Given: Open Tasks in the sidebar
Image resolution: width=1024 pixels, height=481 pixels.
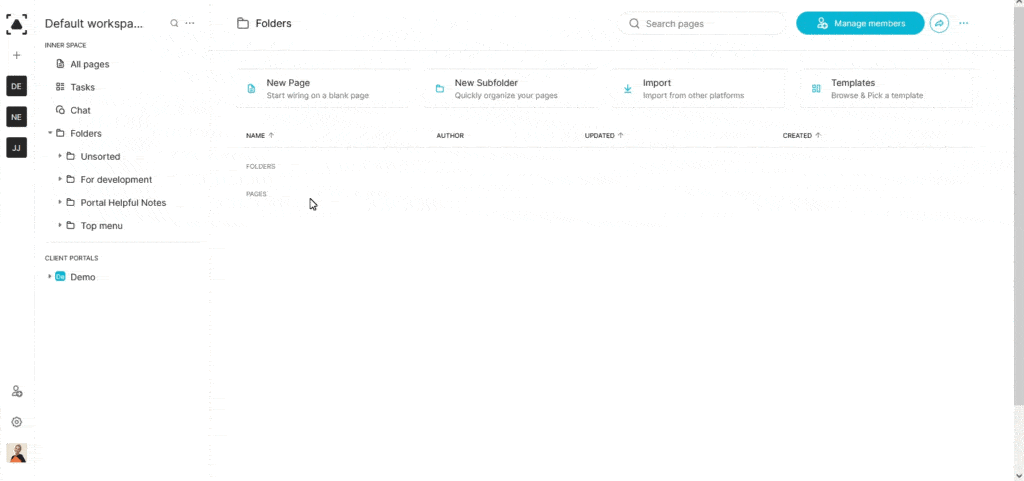Looking at the screenshot, I should (x=82, y=87).
